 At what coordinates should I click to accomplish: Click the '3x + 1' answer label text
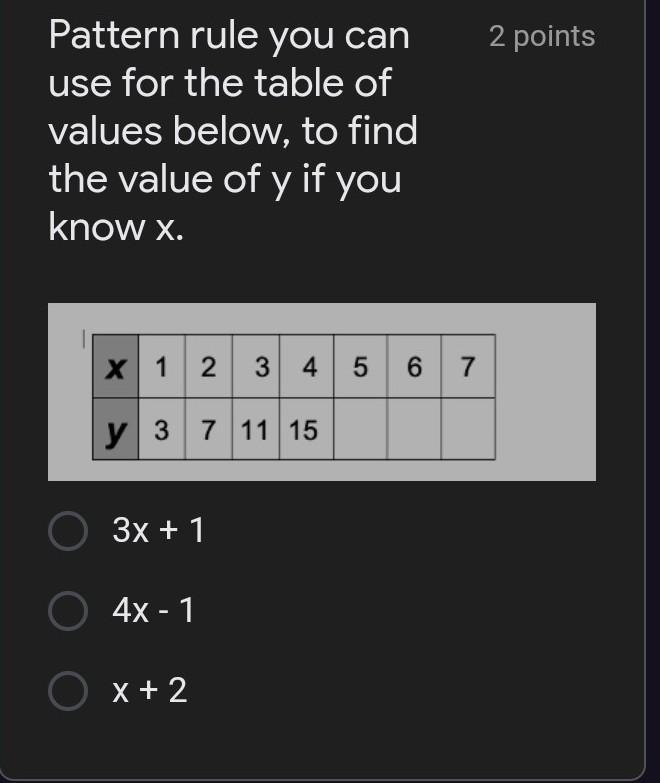pos(158,531)
